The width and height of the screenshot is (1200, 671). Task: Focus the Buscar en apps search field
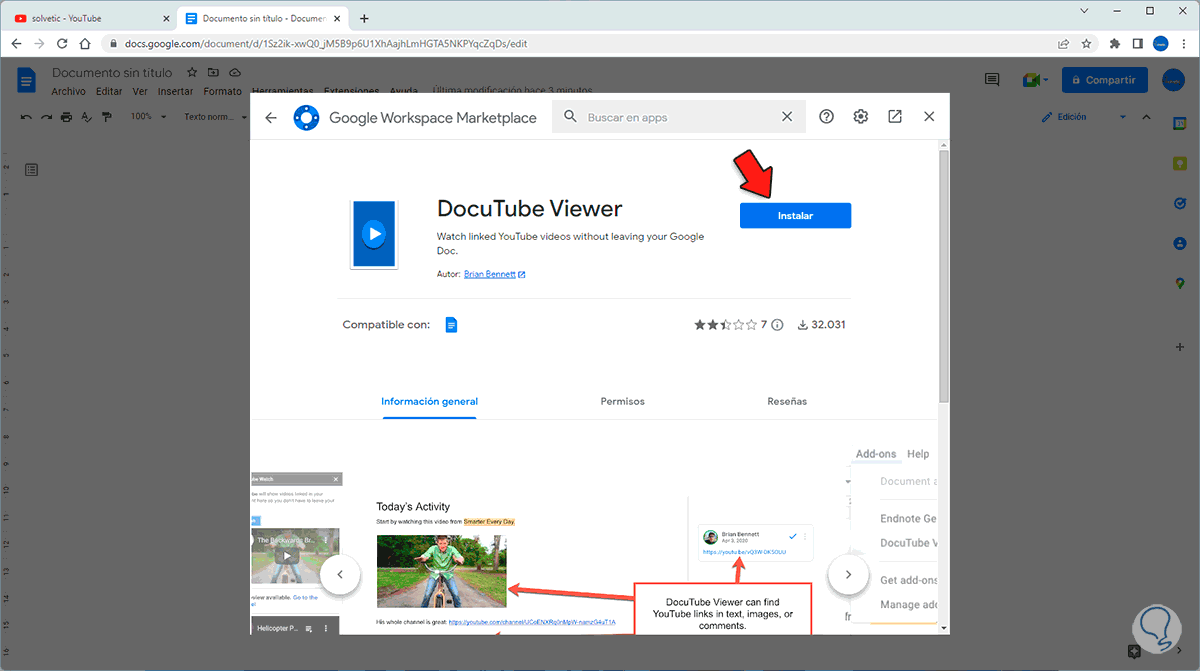pyautogui.click(x=678, y=117)
